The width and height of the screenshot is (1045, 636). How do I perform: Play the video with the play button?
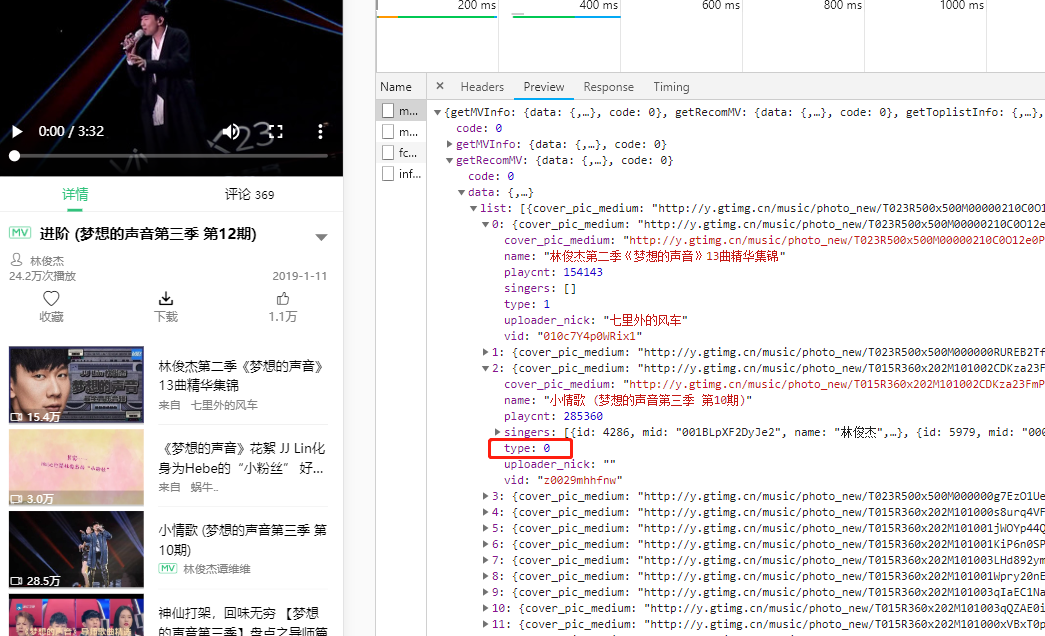tap(17, 131)
